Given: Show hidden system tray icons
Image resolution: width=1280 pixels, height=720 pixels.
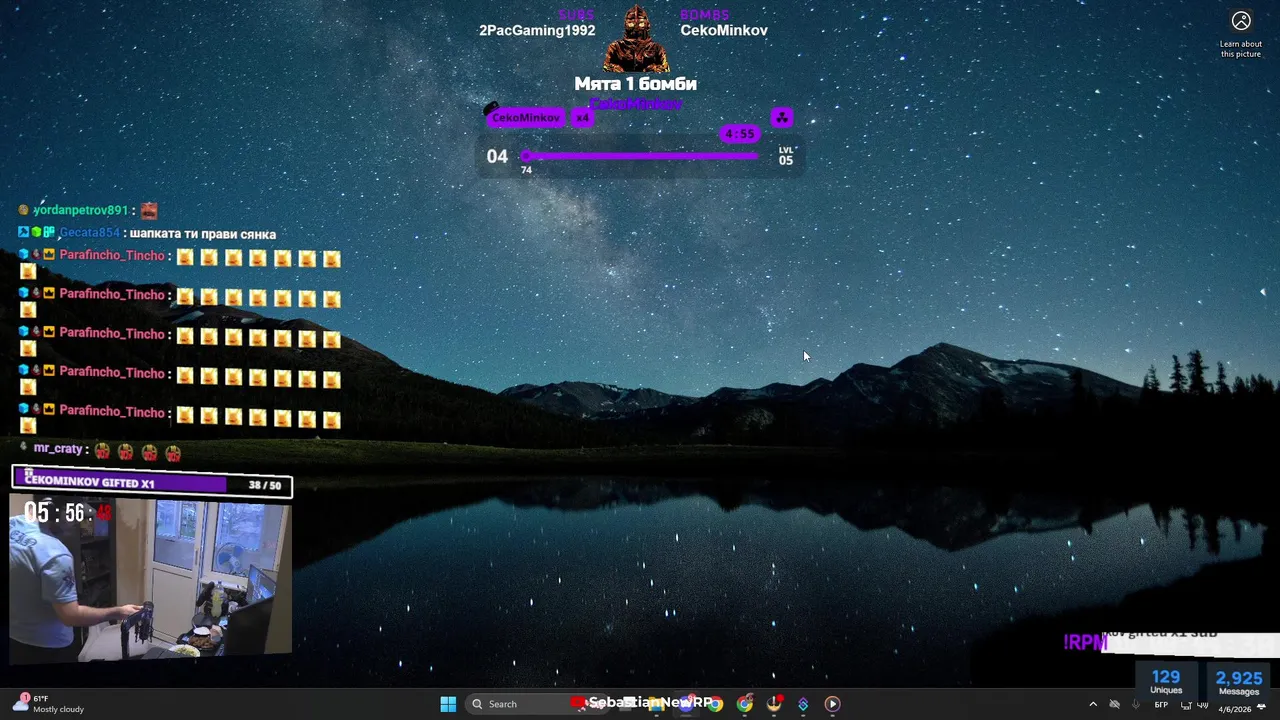Looking at the screenshot, I should pos(1093,705).
